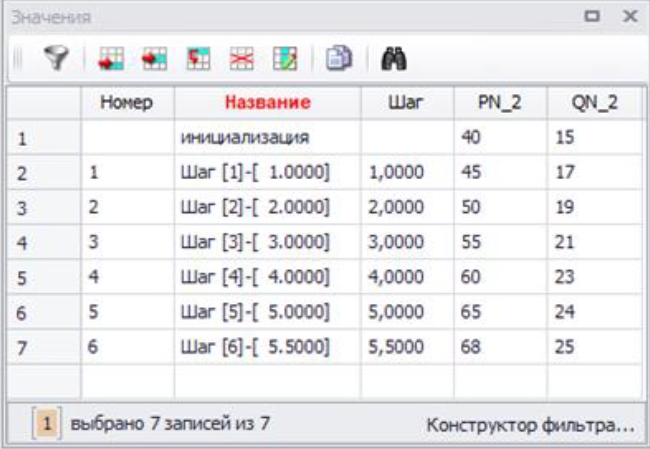Click the second red-arrow table icon
Image resolution: width=650 pixels, height=449 pixels.
153,60
